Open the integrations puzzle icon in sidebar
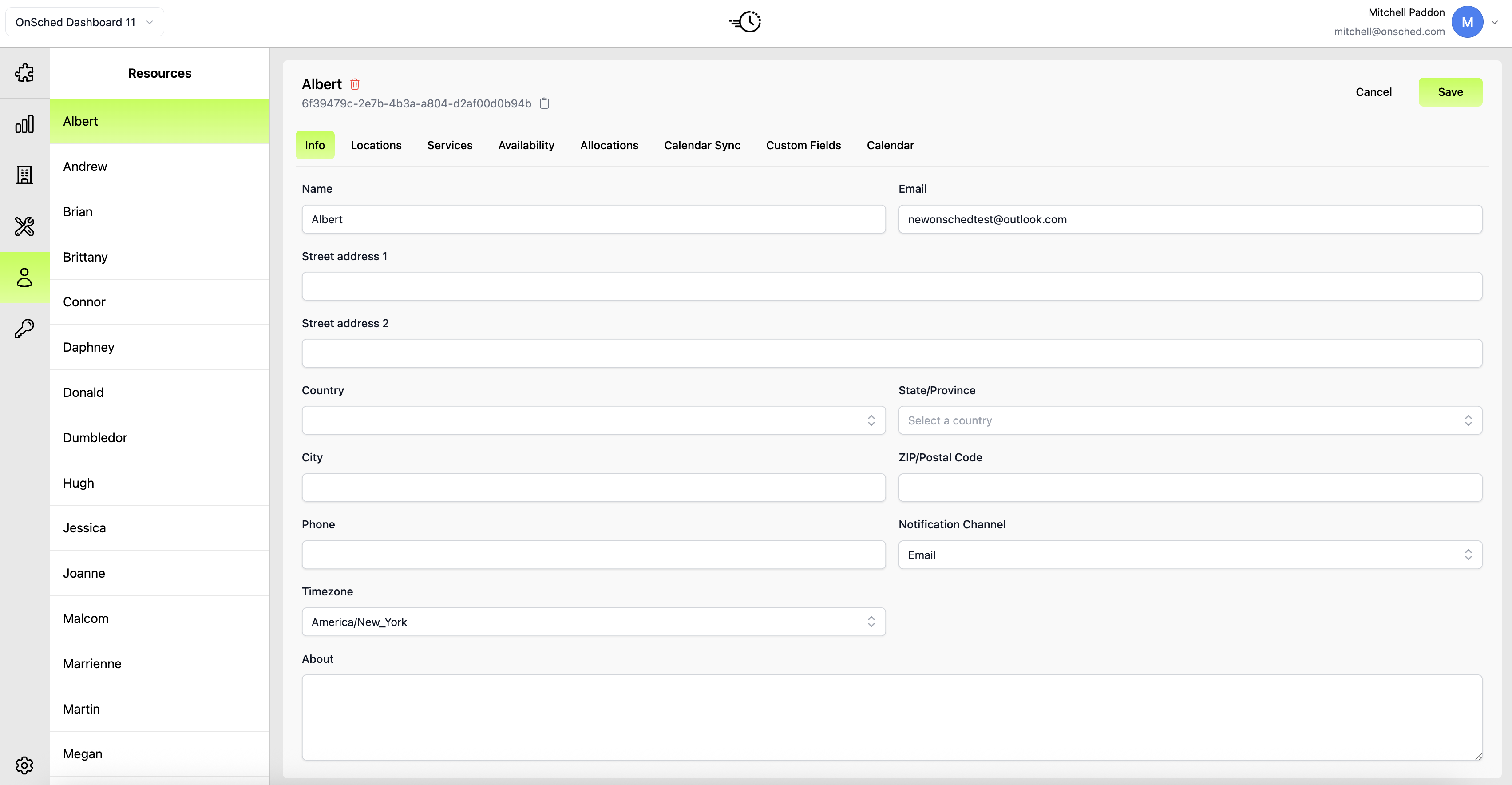The width and height of the screenshot is (1512, 785). click(24, 73)
